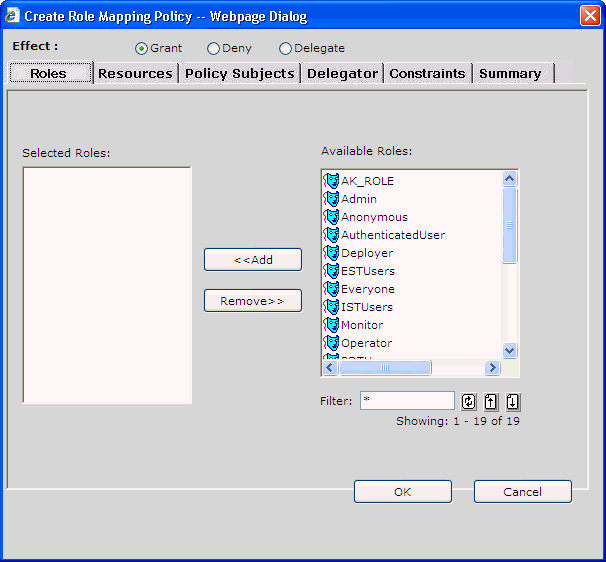Click the Admin role icon
Screen dimensions: 606x562
point(331,199)
